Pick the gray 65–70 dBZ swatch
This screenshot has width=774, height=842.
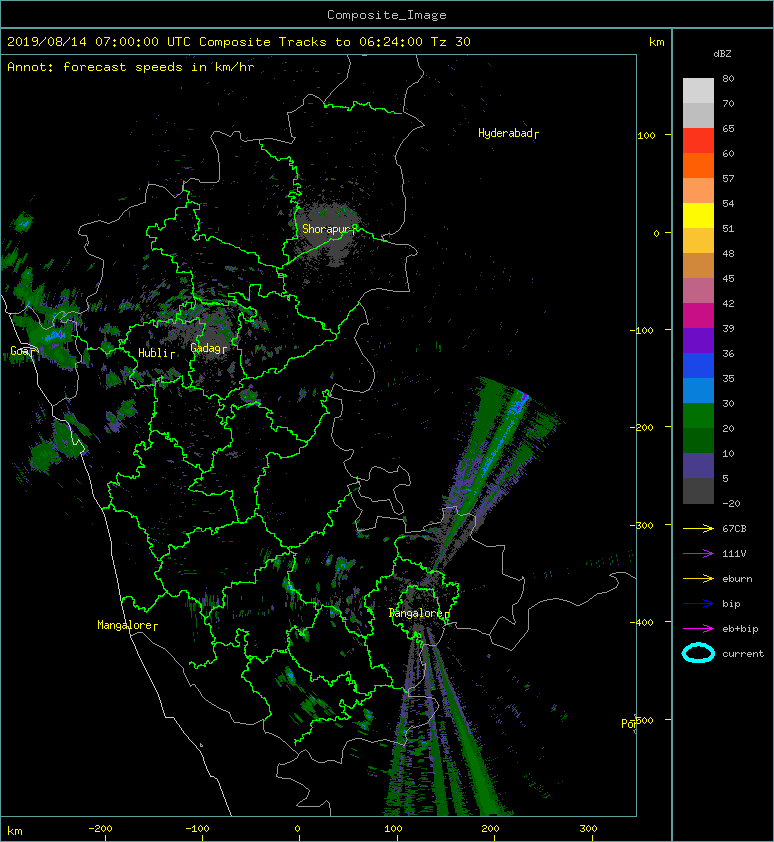tap(698, 115)
